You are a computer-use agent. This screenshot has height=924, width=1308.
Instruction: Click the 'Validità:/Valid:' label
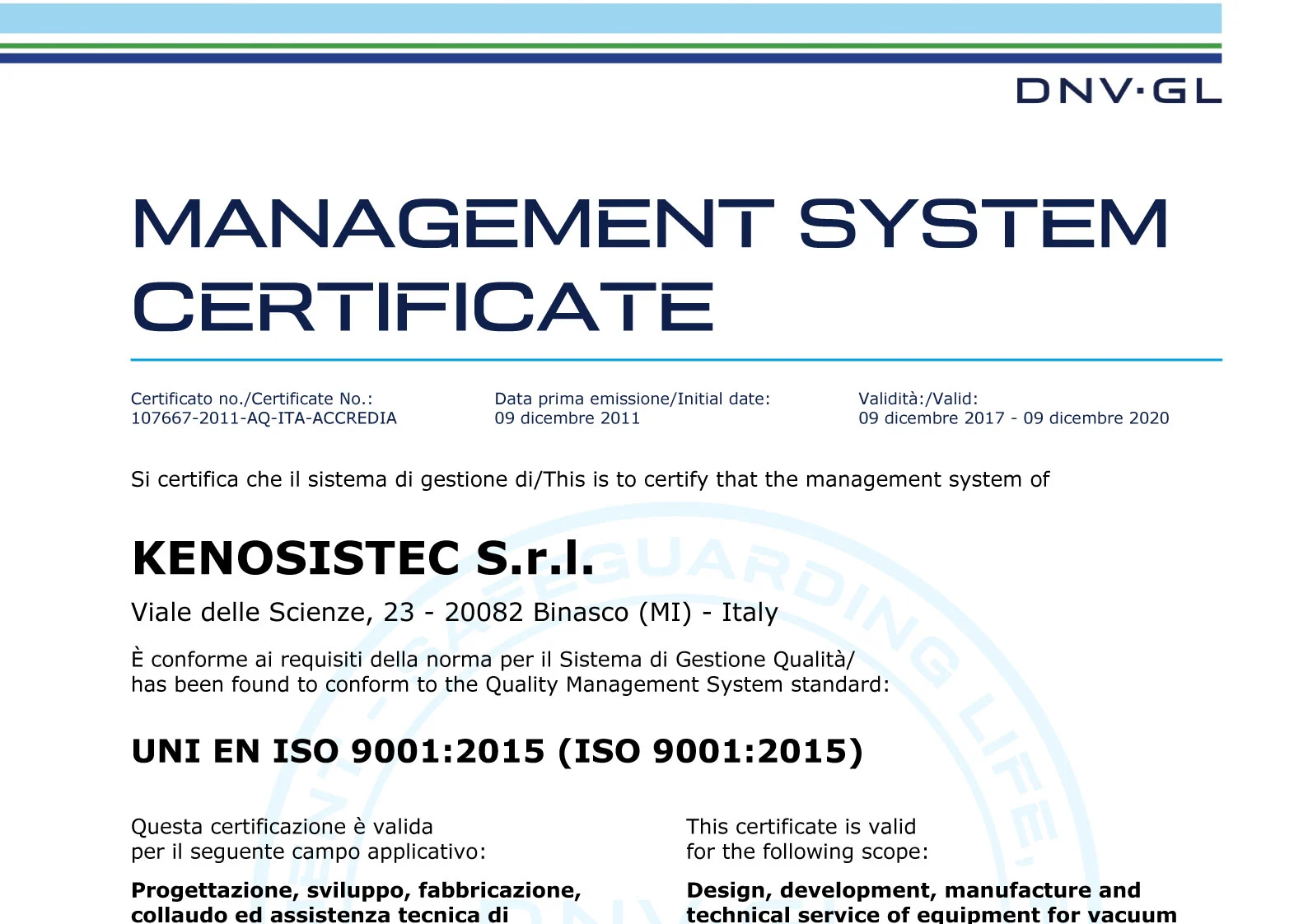[x=918, y=399]
